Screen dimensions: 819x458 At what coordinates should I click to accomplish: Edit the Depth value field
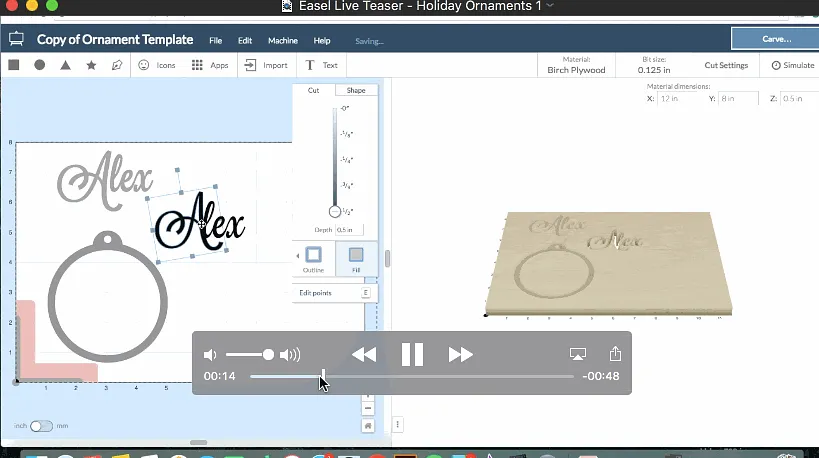[x=349, y=230]
